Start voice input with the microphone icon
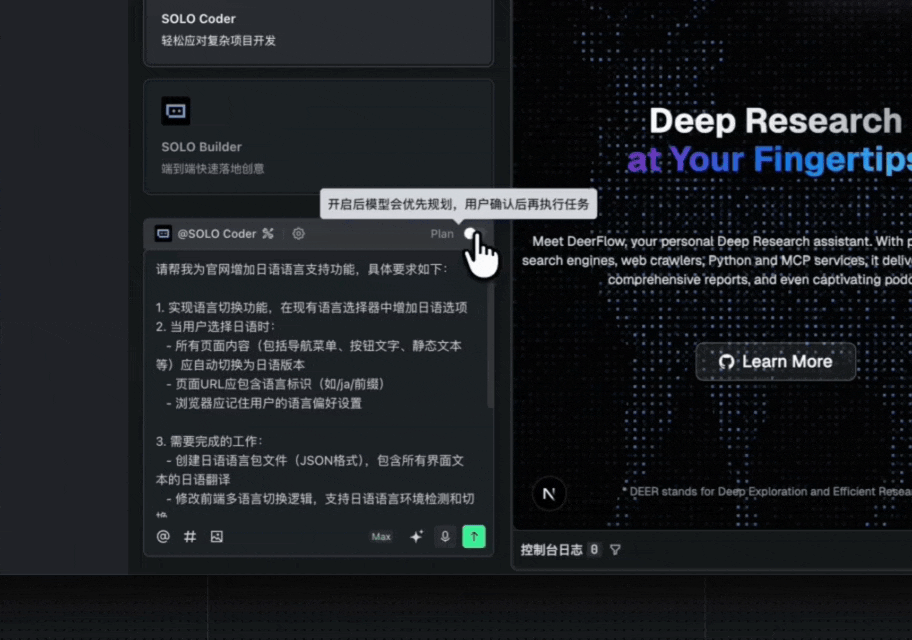 pos(445,536)
